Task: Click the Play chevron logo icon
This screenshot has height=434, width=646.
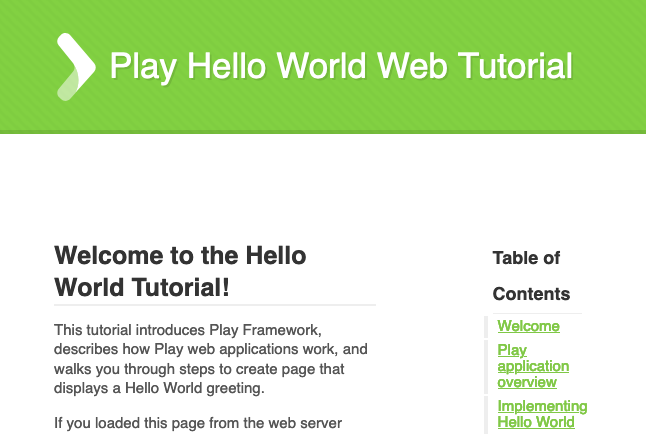Action: click(75, 67)
